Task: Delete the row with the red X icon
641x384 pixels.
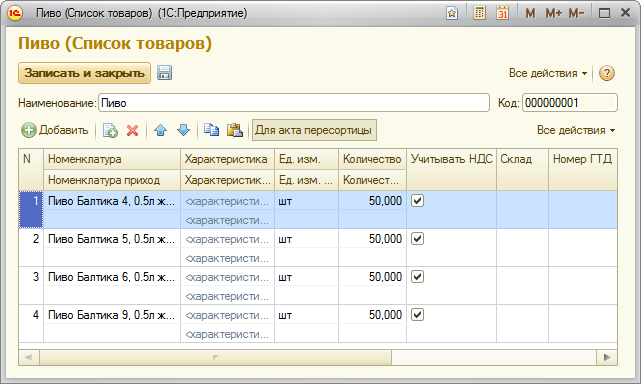Action: 132,130
